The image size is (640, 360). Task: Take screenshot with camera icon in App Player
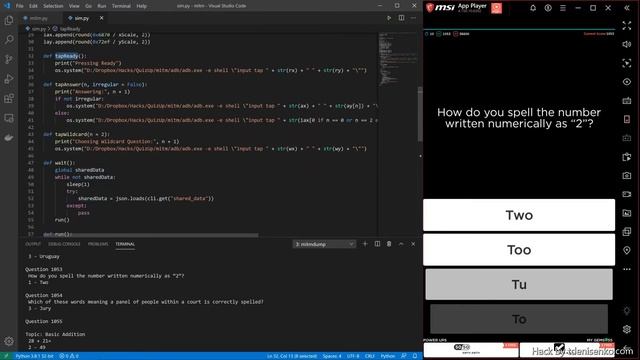tap(627, 176)
